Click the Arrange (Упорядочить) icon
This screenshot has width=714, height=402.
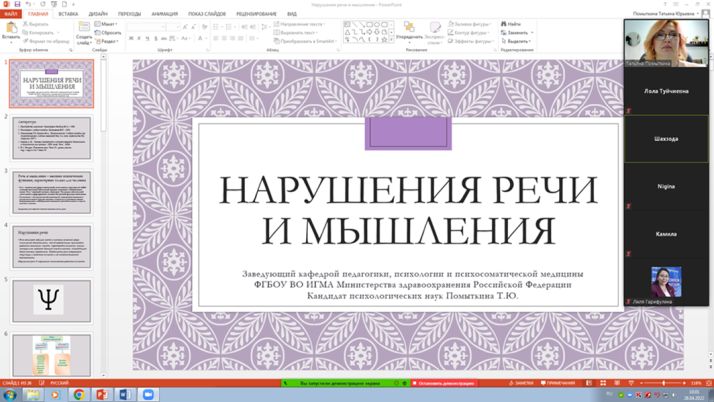(409, 27)
